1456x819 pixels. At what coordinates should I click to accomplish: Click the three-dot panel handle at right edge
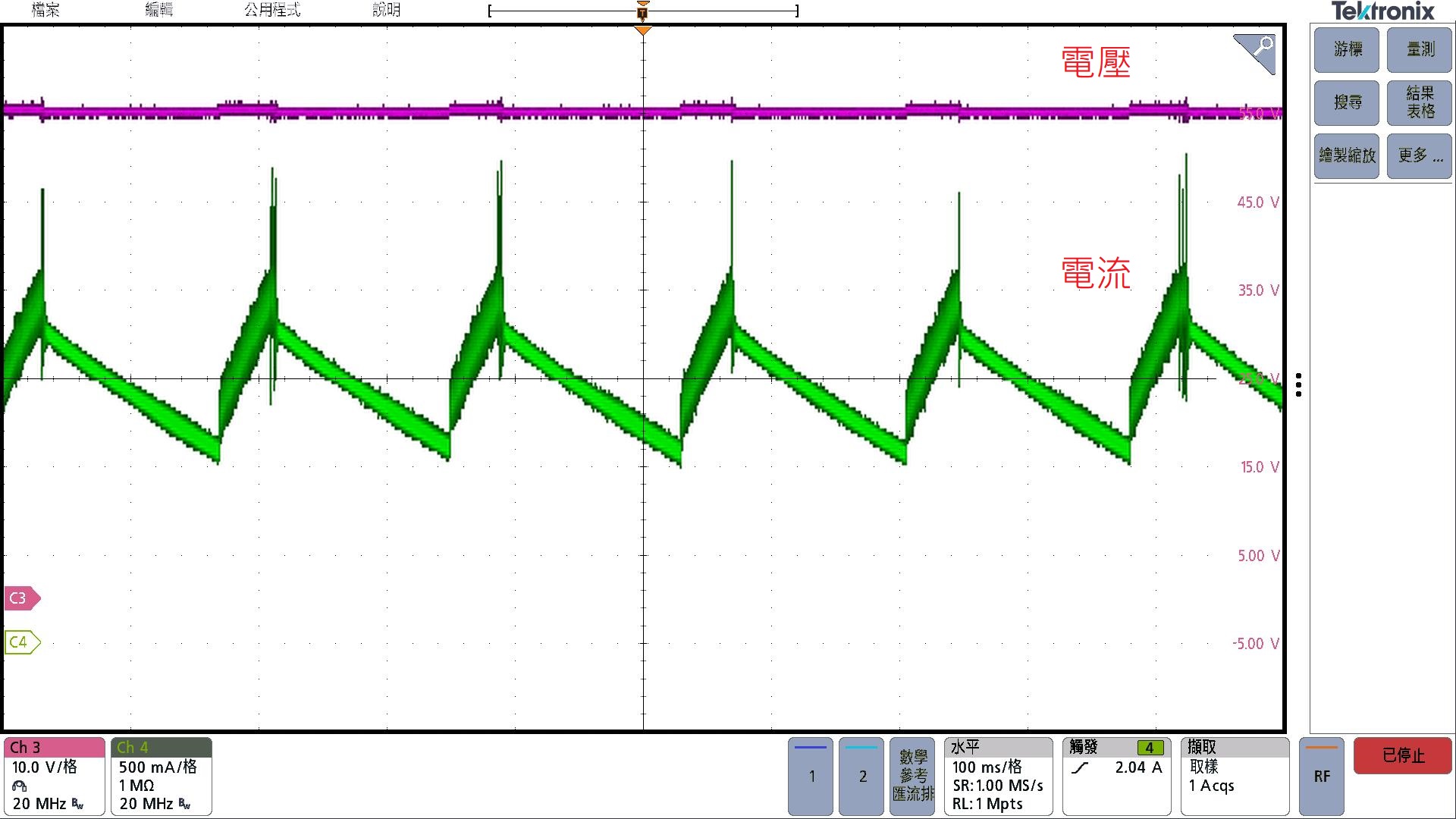1299,384
